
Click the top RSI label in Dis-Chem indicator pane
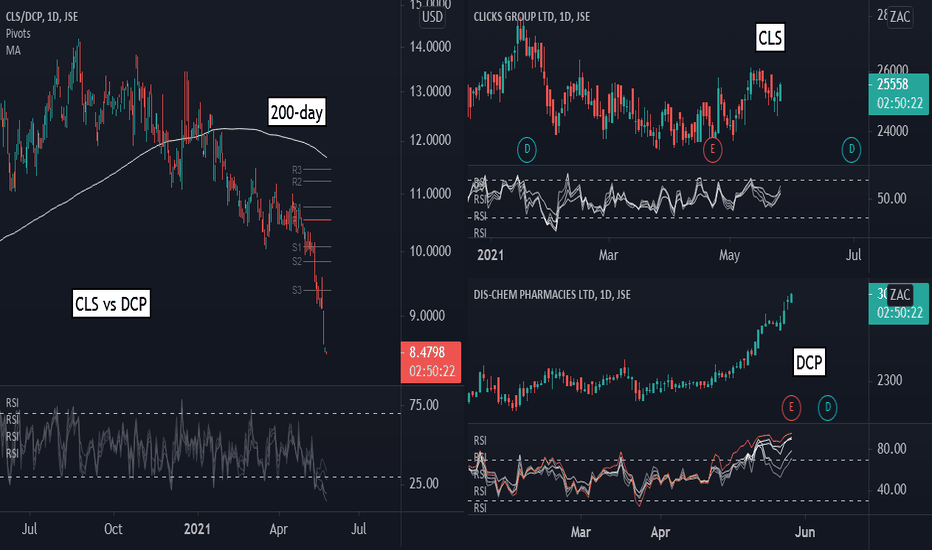[480, 441]
